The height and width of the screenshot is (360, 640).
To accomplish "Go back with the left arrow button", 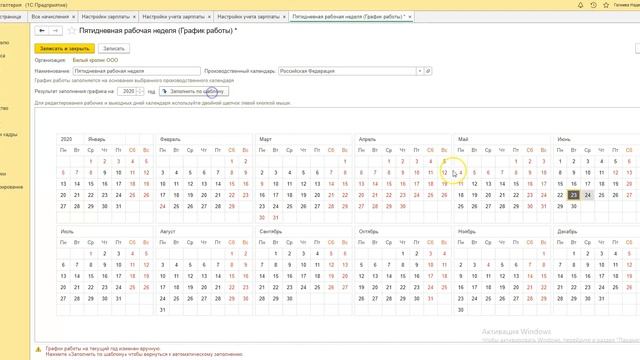I will [42, 31].
